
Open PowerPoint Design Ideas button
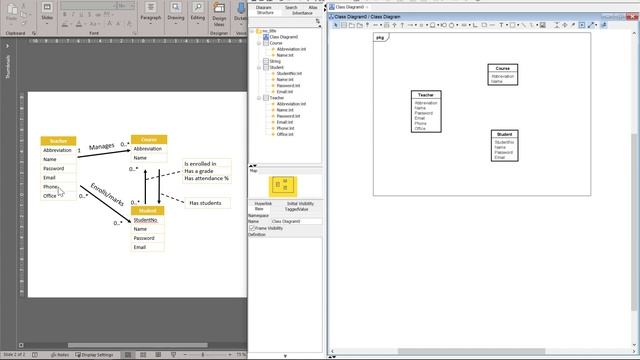(219, 13)
